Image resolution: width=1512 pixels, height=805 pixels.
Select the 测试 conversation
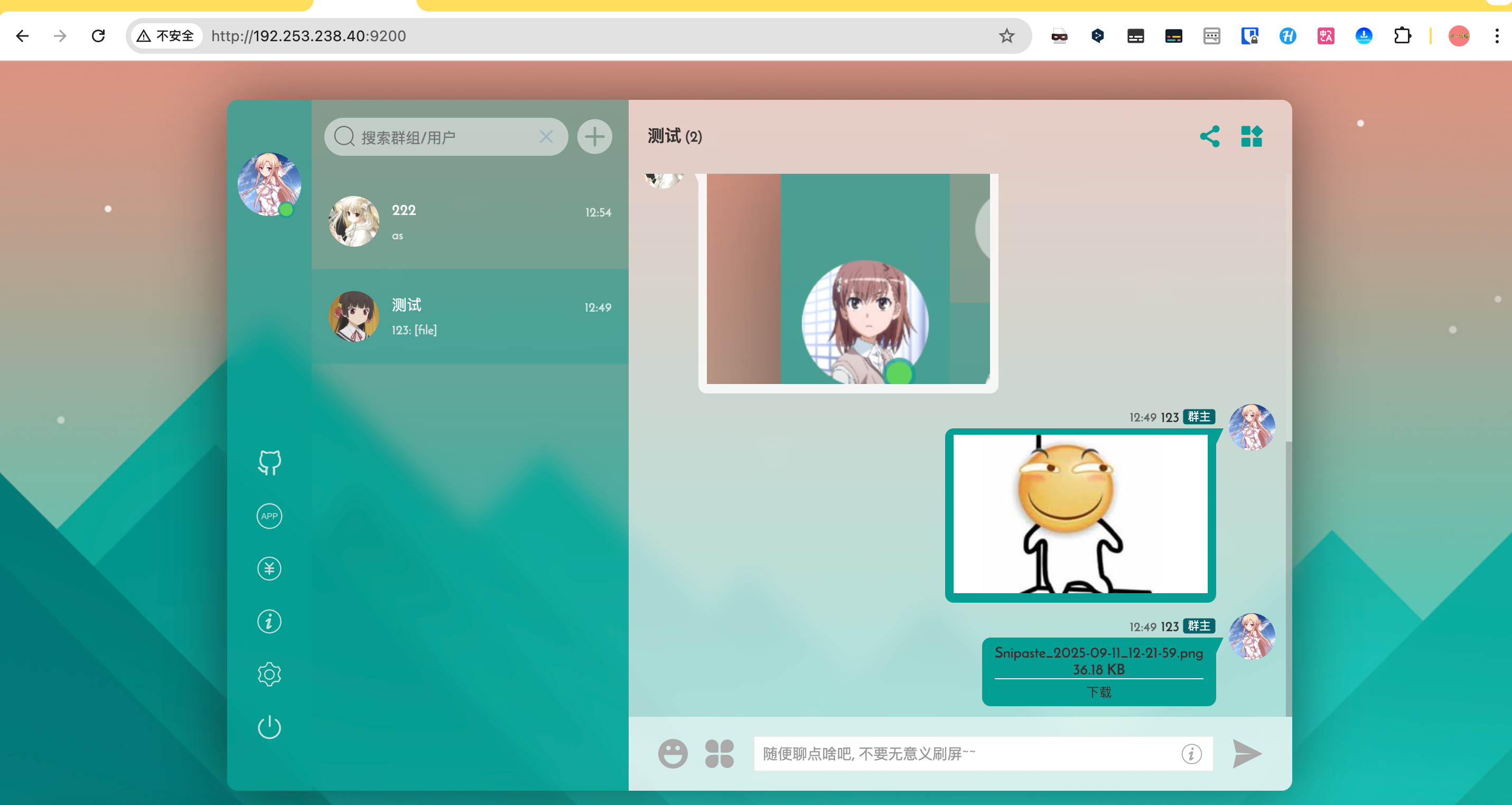[x=470, y=316]
